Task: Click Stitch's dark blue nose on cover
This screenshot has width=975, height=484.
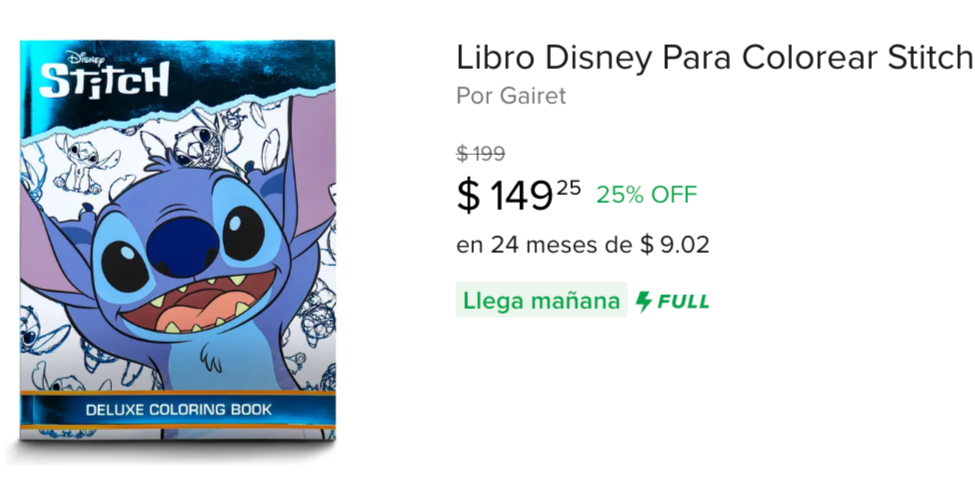Action: pyautogui.click(x=183, y=246)
